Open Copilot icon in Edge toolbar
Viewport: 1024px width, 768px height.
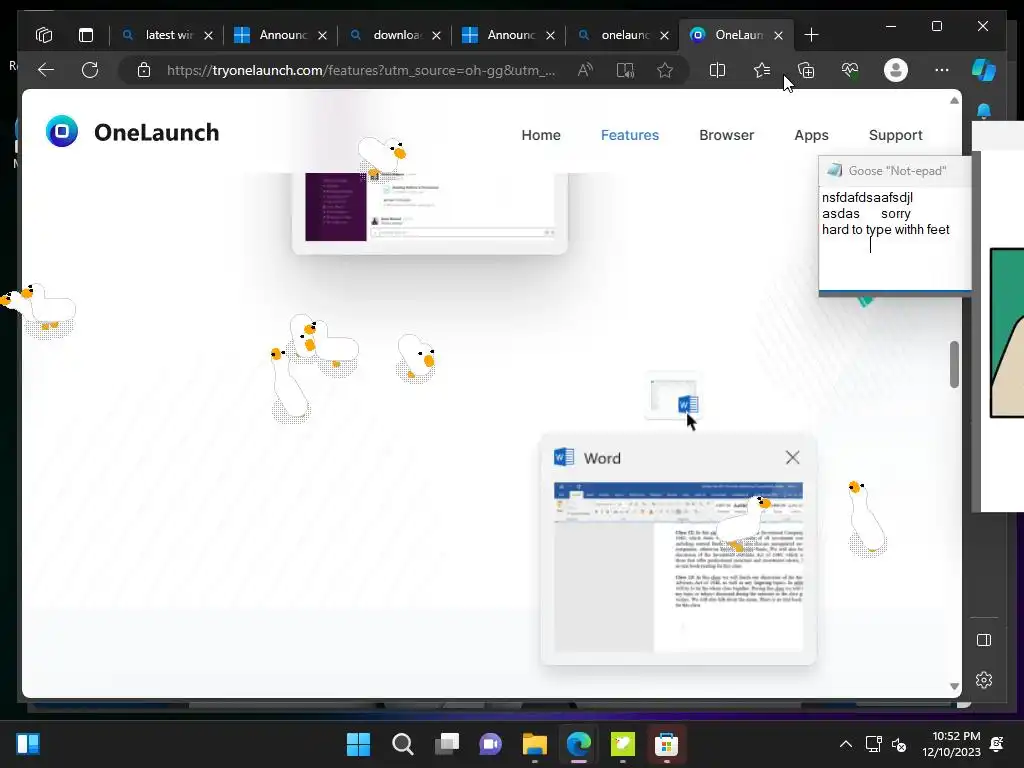[x=984, y=70]
